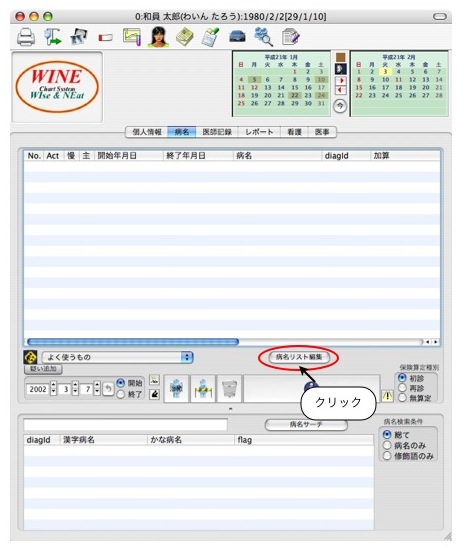Switch to the 看護 tab

[x=294, y=132]
